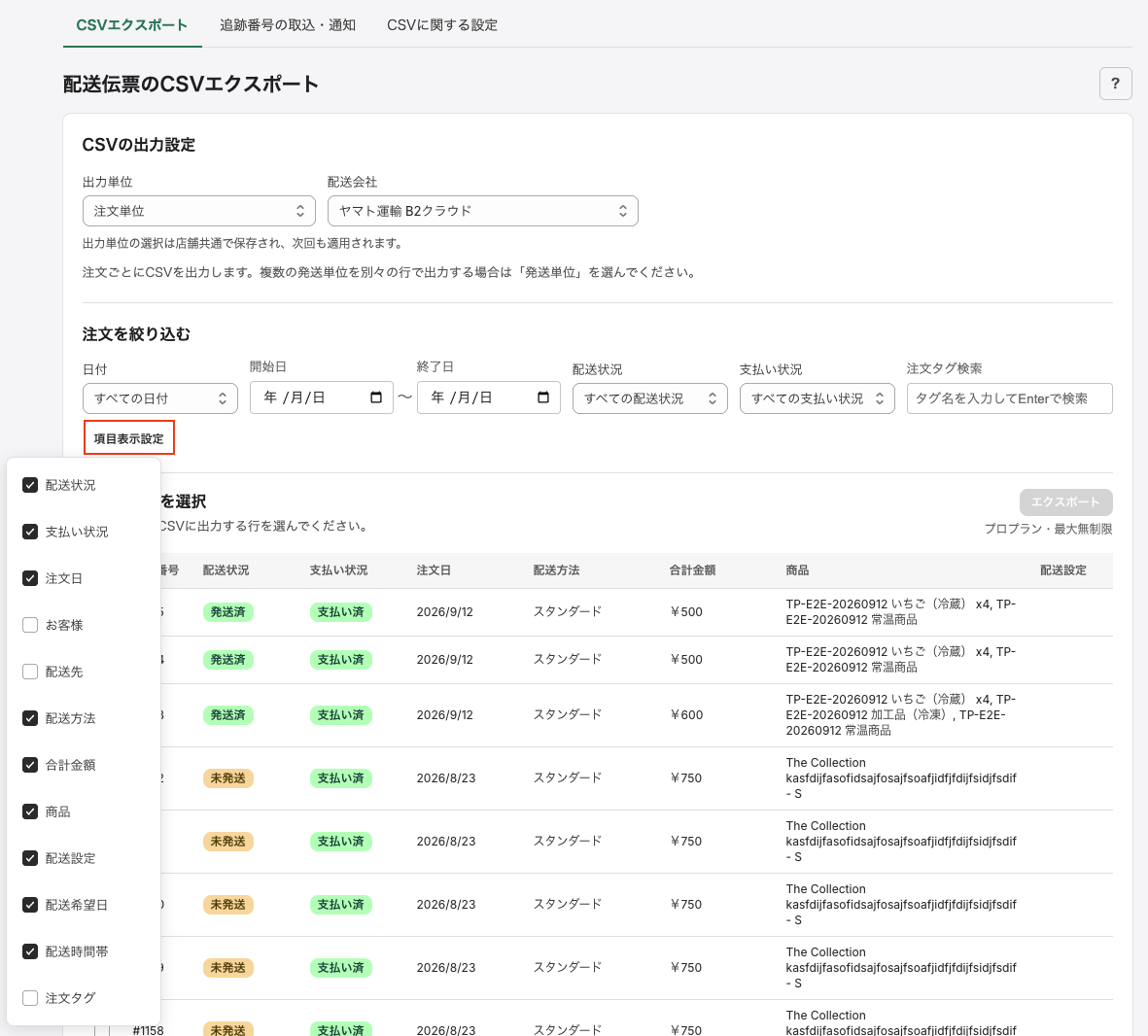Open 出力単位 dropdown showing 注文単位
The height and width of the screenshot is (1036, 1148).
[199, 211]
